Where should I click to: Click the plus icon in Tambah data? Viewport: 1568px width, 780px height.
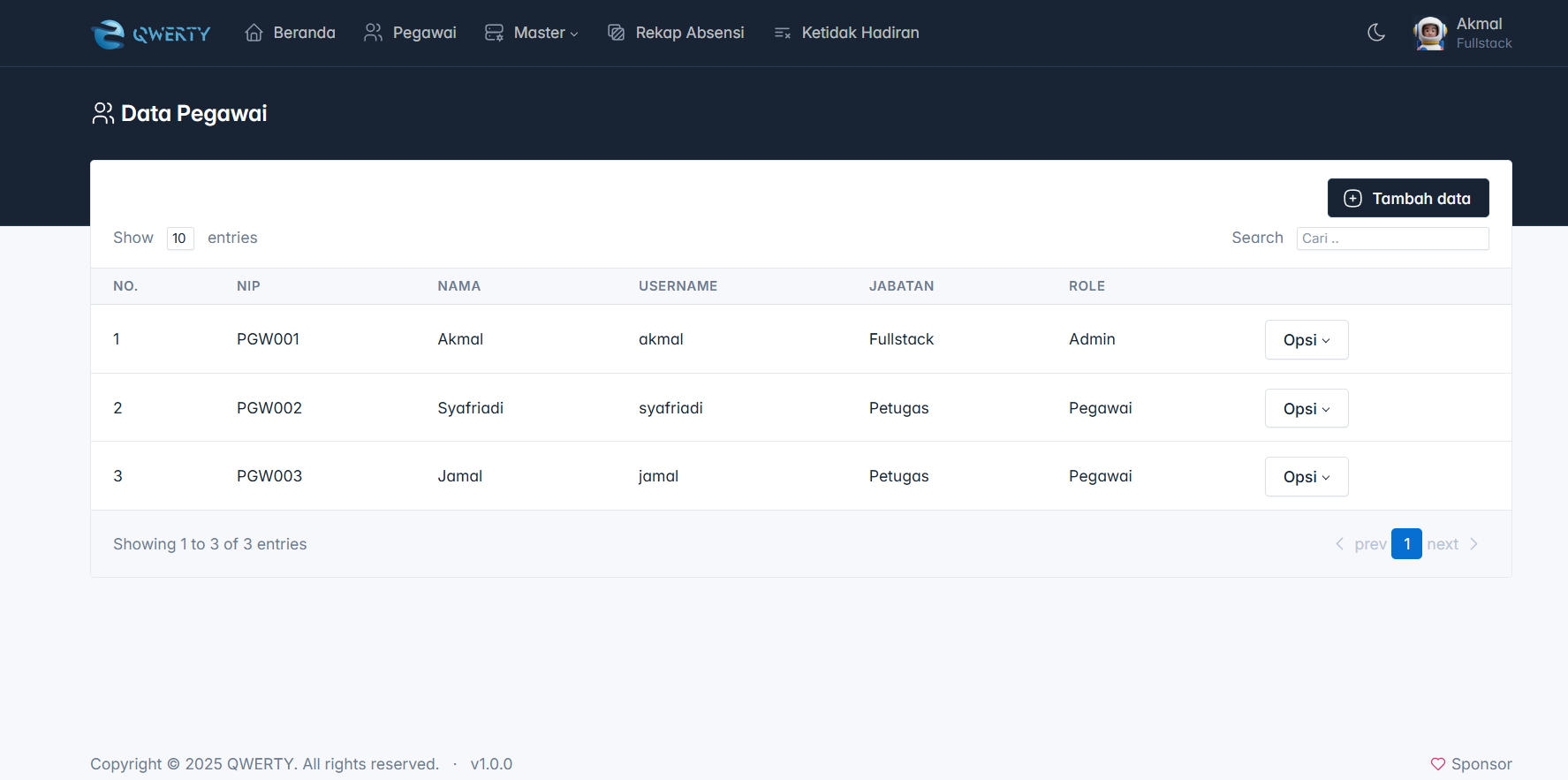pos(1352,199)
